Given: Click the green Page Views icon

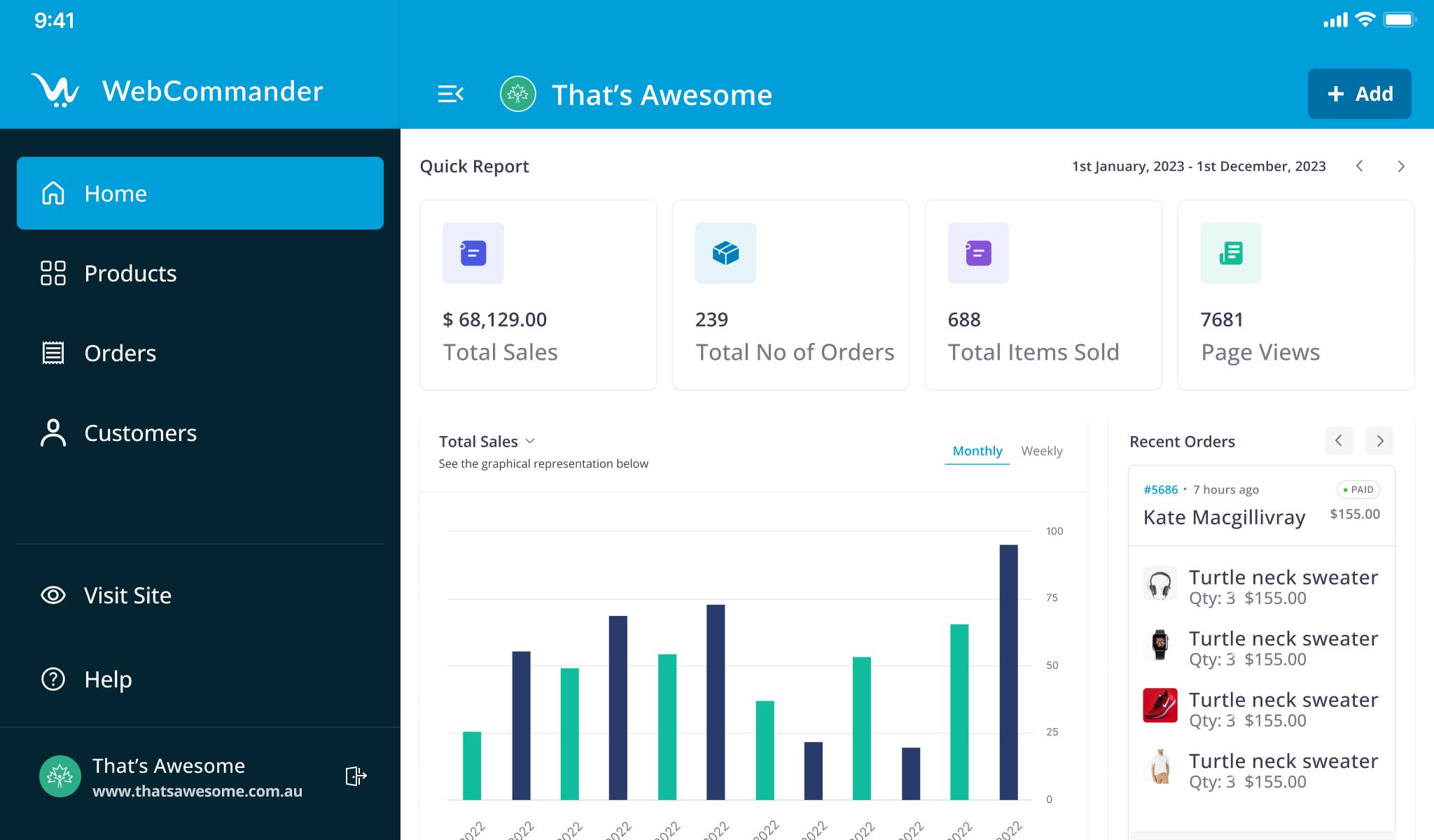Looking at the screenshot, I should point(1231,253).
